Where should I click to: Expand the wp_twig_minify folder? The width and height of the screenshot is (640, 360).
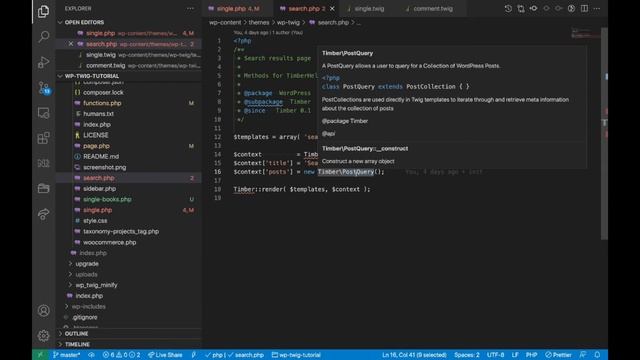[x=96, y=285]
